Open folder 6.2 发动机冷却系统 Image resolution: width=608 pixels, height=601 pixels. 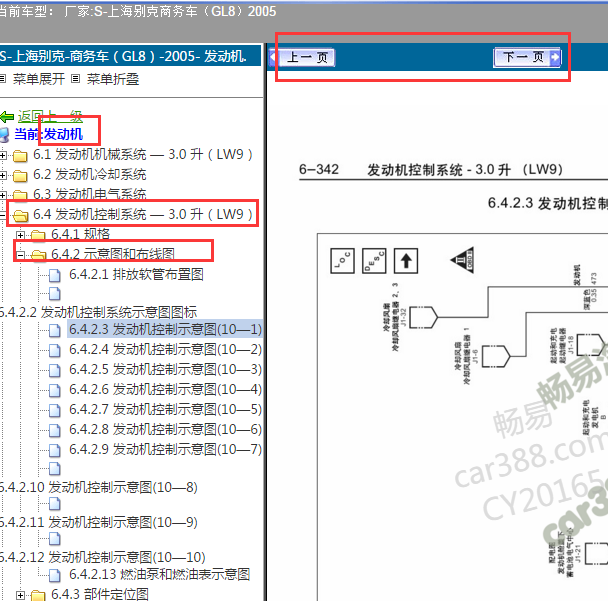(90, 174)
